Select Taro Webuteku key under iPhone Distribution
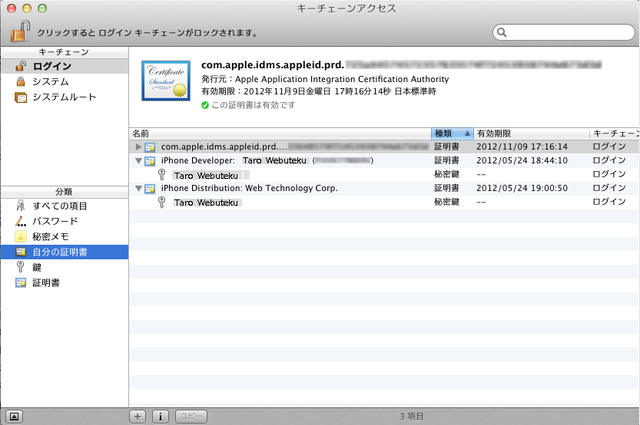The image size is (640, 425). [x=206, y=202]
